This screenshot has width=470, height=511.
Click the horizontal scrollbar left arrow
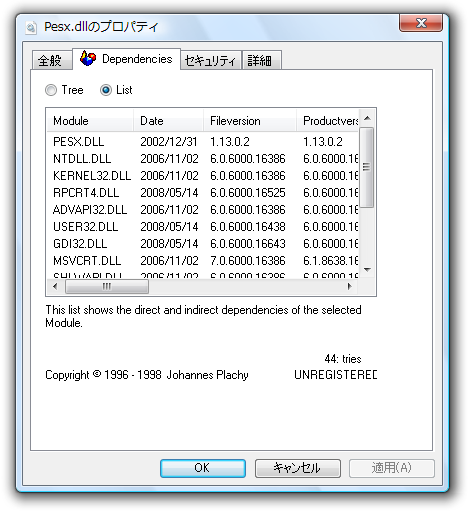coord(56,286)
